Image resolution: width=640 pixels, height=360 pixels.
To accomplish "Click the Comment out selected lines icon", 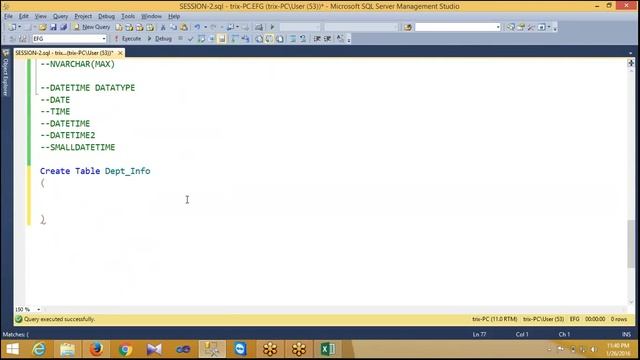I will [x=293, y=39].
